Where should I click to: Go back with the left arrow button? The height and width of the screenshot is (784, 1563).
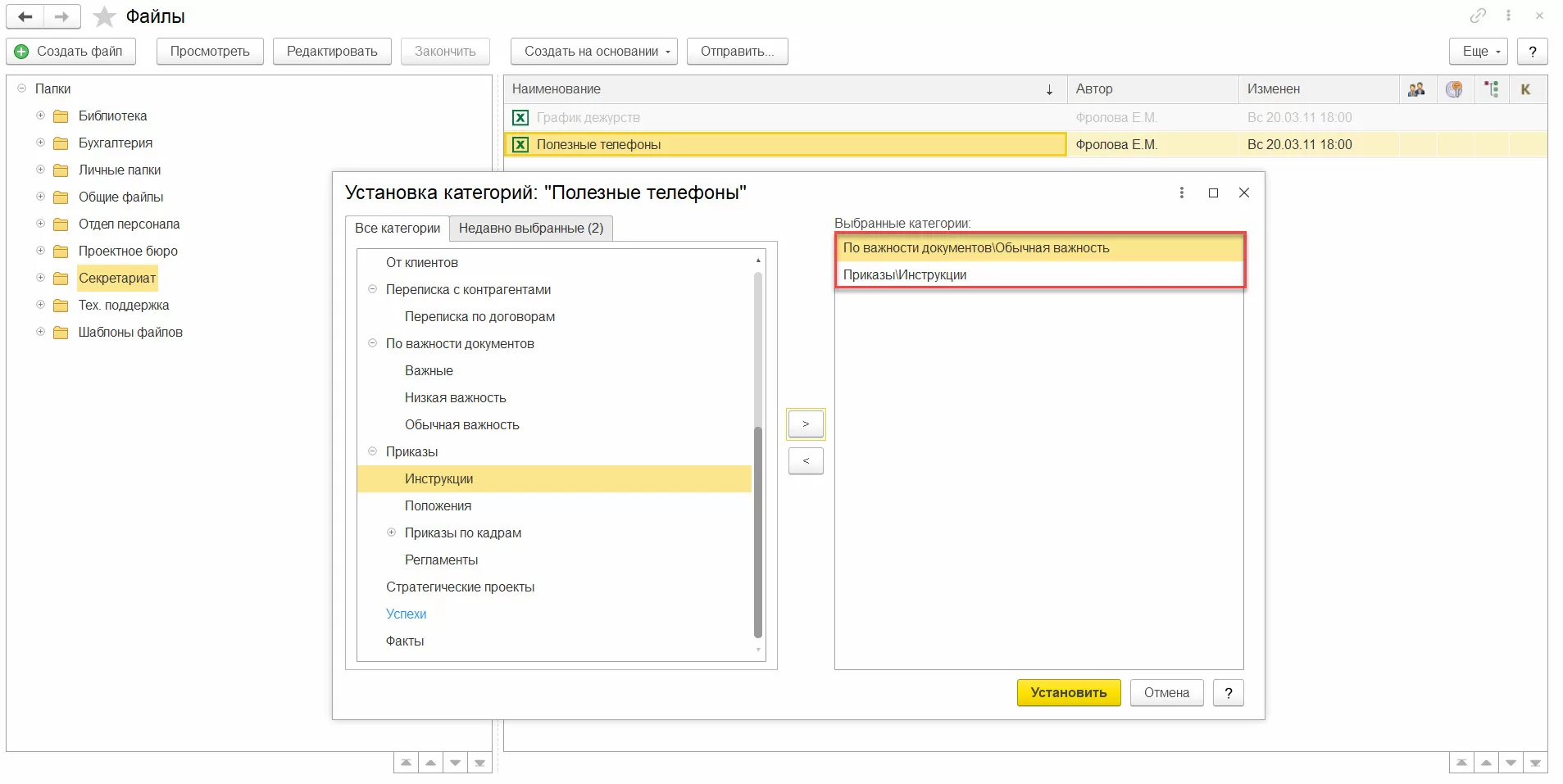25,16
